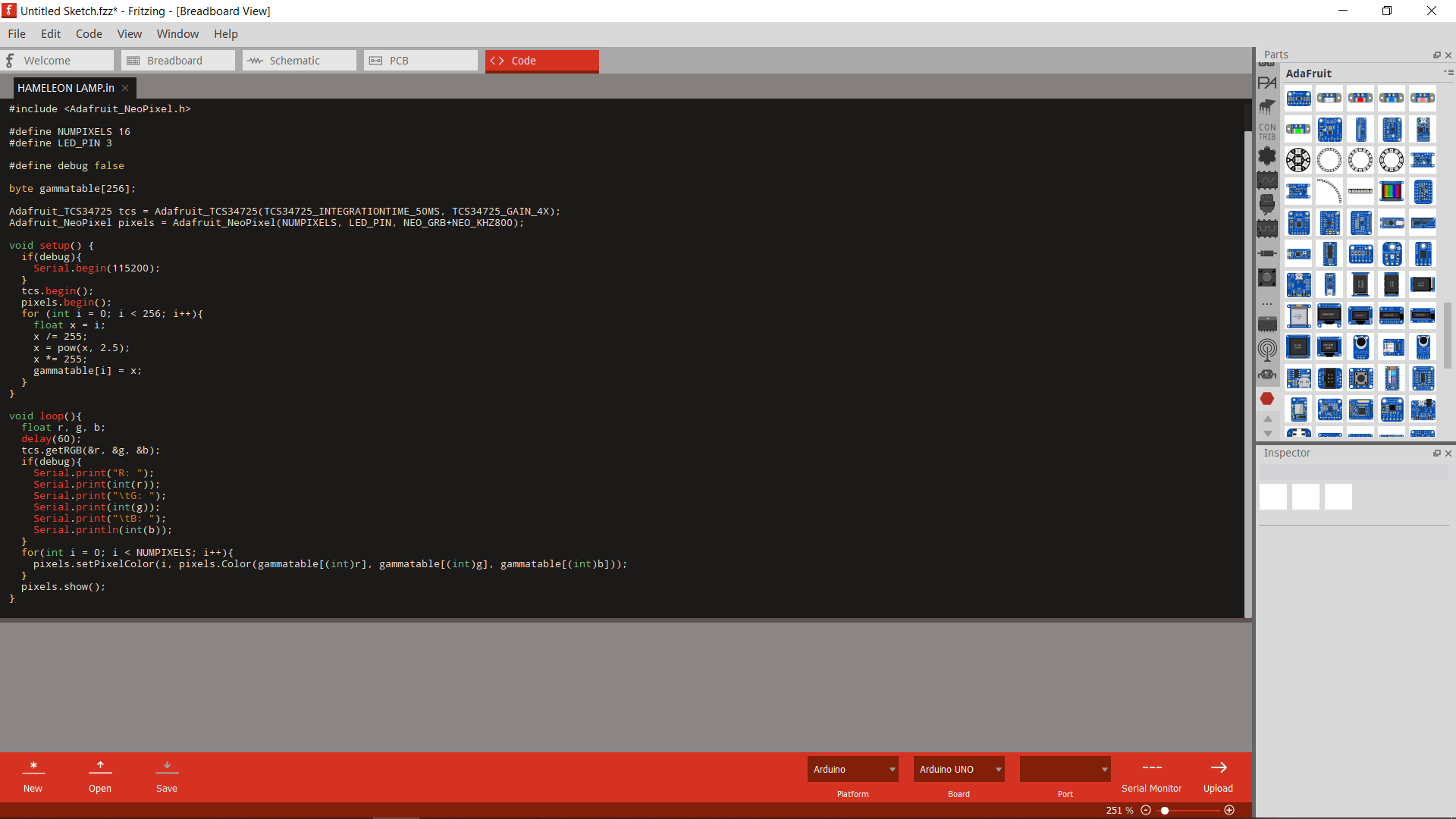Click the zoom in plus icon
Viewport: 1456px width, 819px height.
pyautogui.click(x=1229, y=810)
